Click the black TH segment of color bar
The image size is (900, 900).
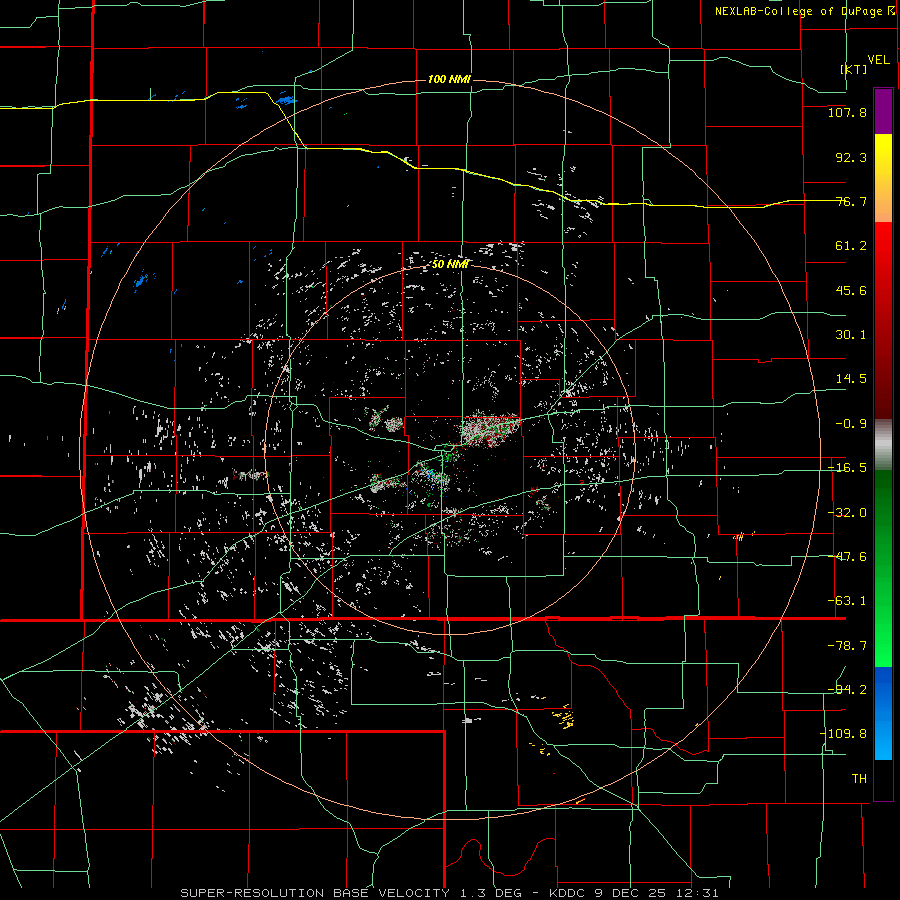coord(883,779)
